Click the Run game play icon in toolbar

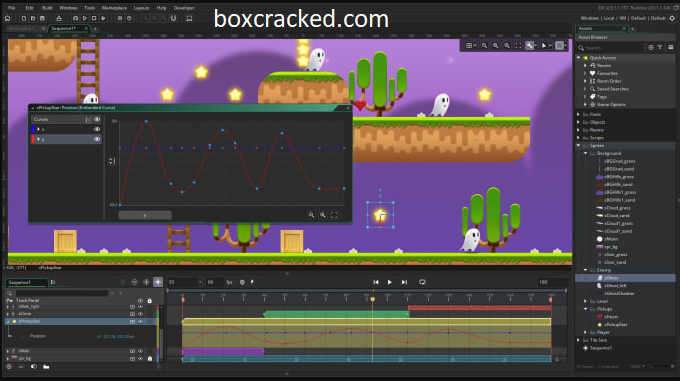point(85,18)
